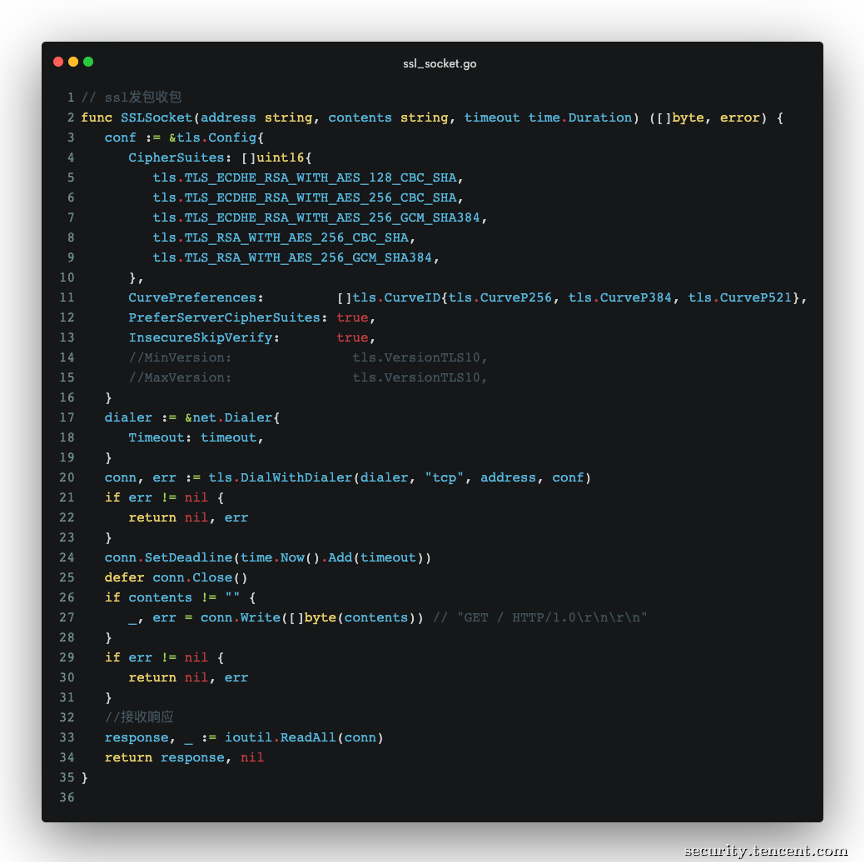This screenshot has width=864, height=862.
Task: Click the 'error' return type on line 2
Action: click(739, 117)
